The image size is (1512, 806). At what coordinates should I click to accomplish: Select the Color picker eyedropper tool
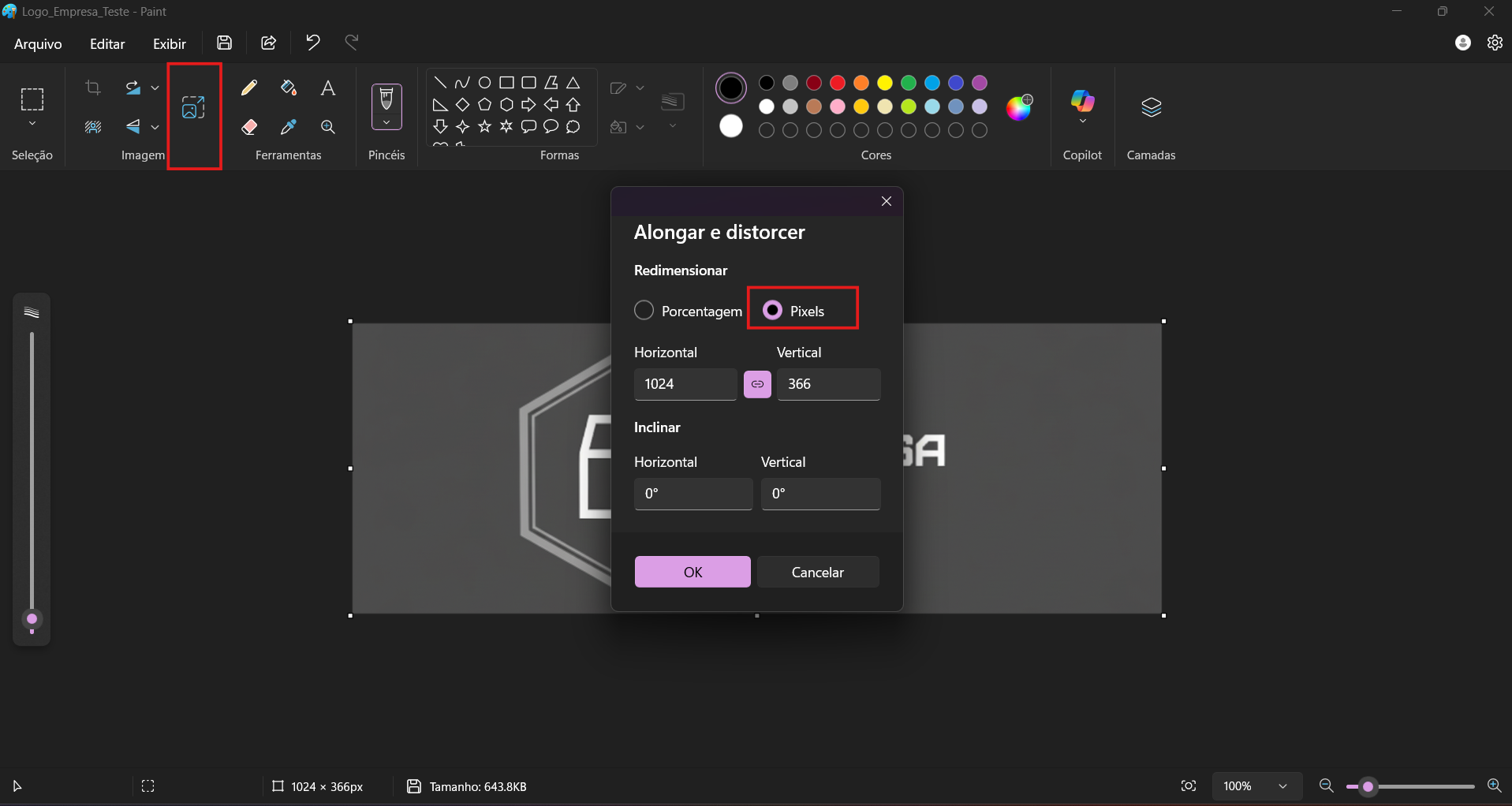tap(289, 126)
